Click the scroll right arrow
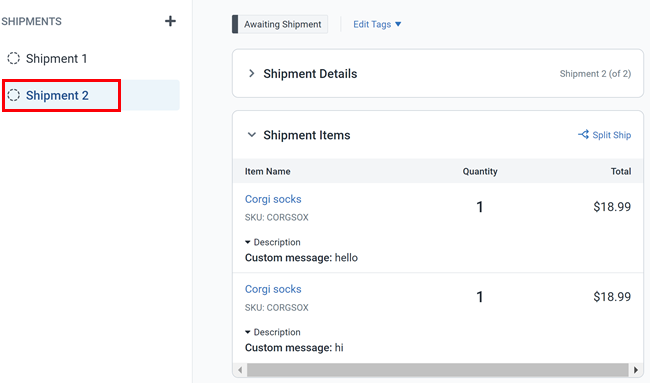The width and height of the screenshot is (650, 383). pyautogui.click(x=636, y=369)
